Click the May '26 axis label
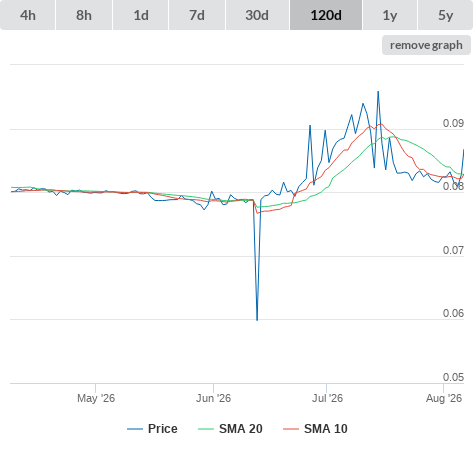 coord(96,398)
